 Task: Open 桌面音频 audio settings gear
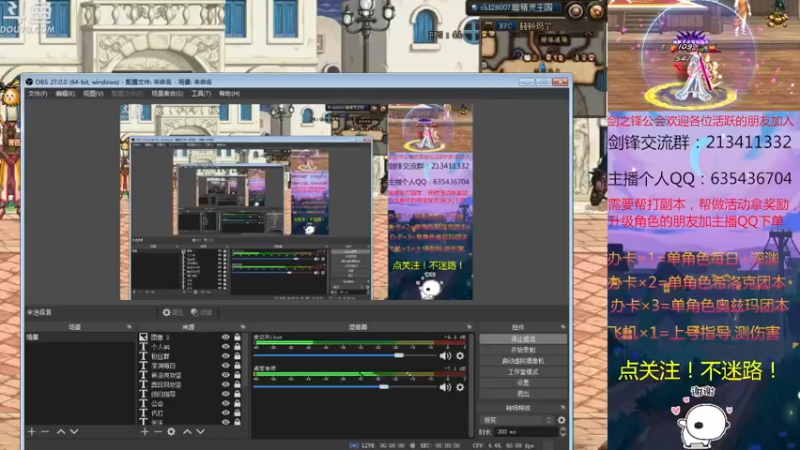click(x=460, y=387)
